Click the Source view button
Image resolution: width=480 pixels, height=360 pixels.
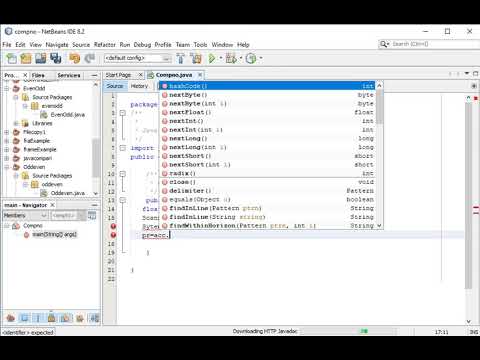pyautogui.click(x=115, y=86)
